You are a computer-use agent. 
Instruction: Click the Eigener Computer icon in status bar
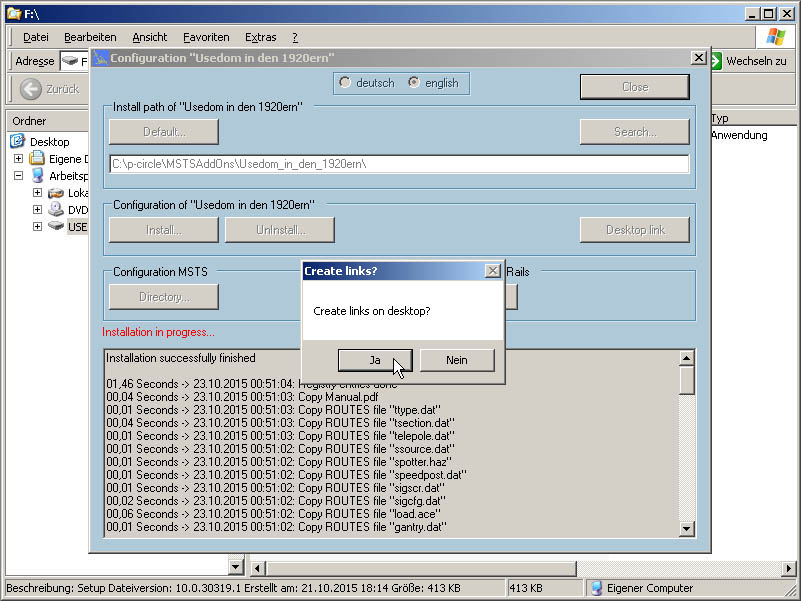(596, 588)
